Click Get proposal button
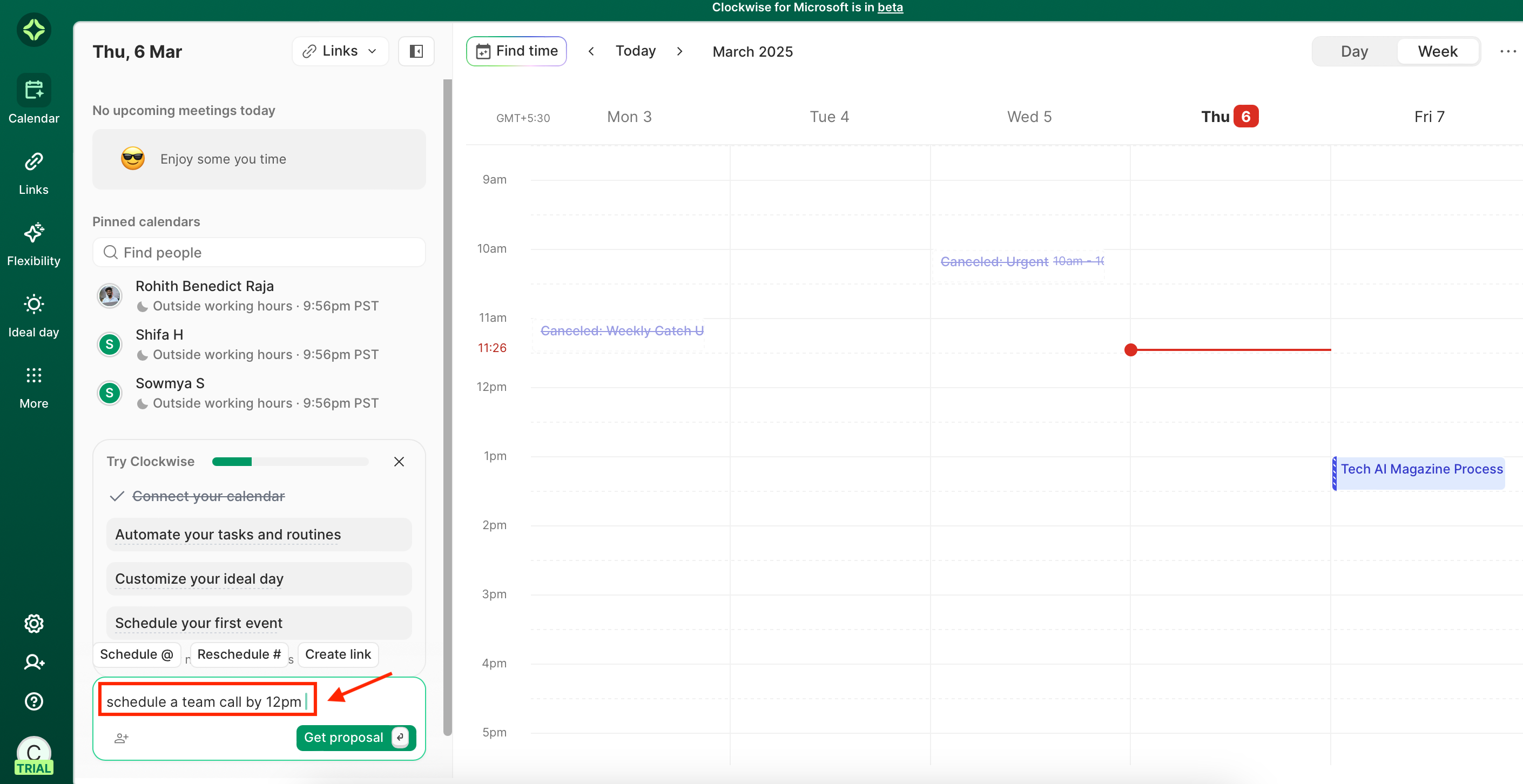Screen dimensions: 1523x784 click(x=356, y=737)
